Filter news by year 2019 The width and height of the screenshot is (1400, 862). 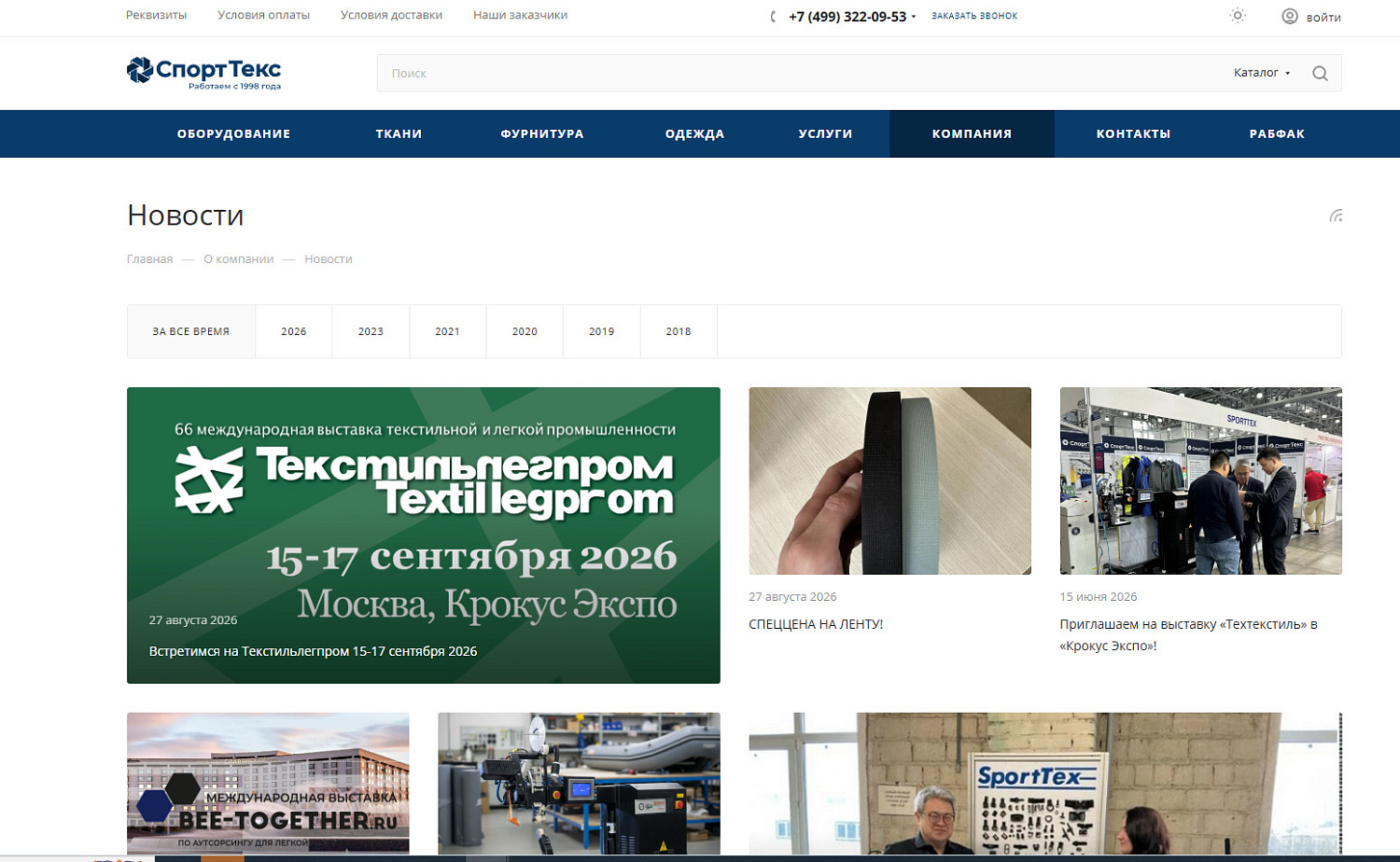click(602, 331)
